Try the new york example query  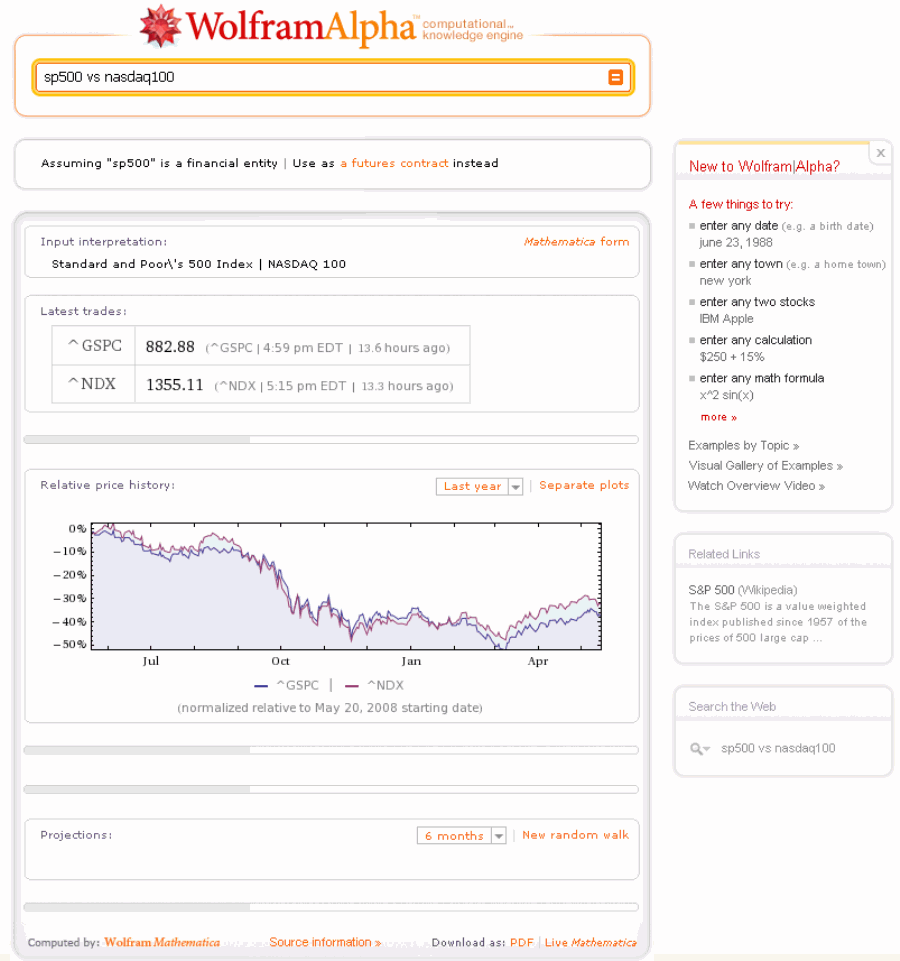(725, 281)
